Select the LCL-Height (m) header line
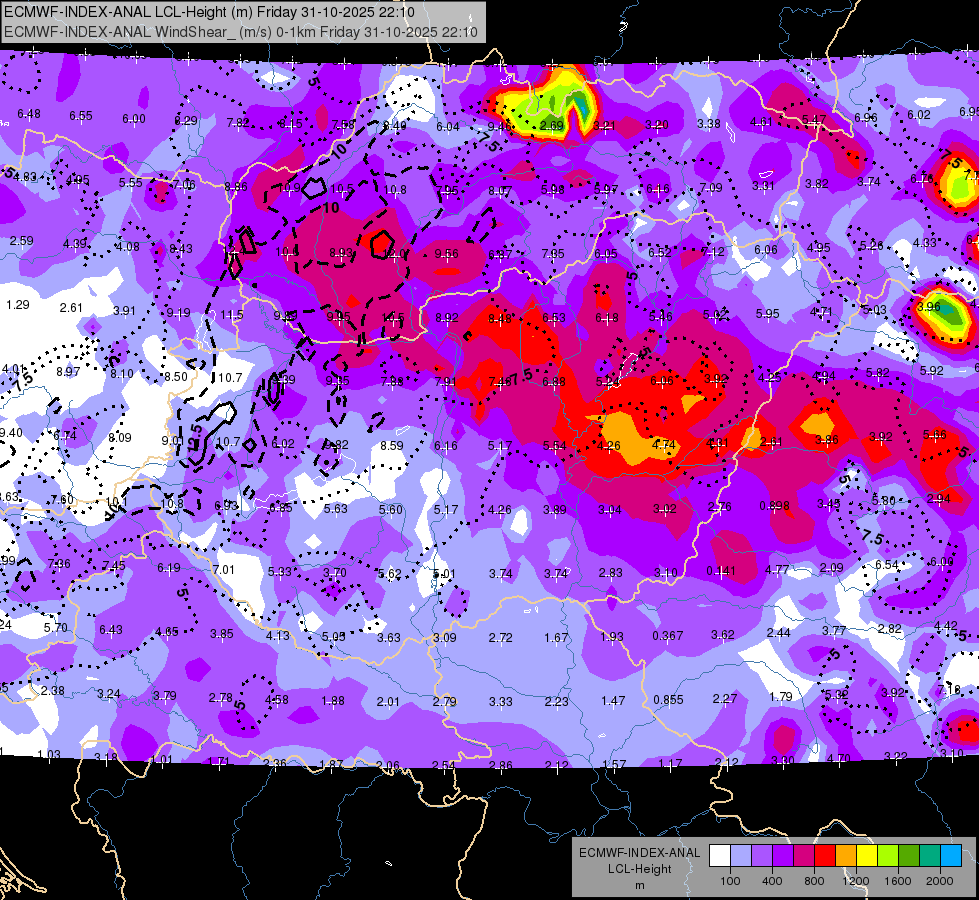 [209, 12]
